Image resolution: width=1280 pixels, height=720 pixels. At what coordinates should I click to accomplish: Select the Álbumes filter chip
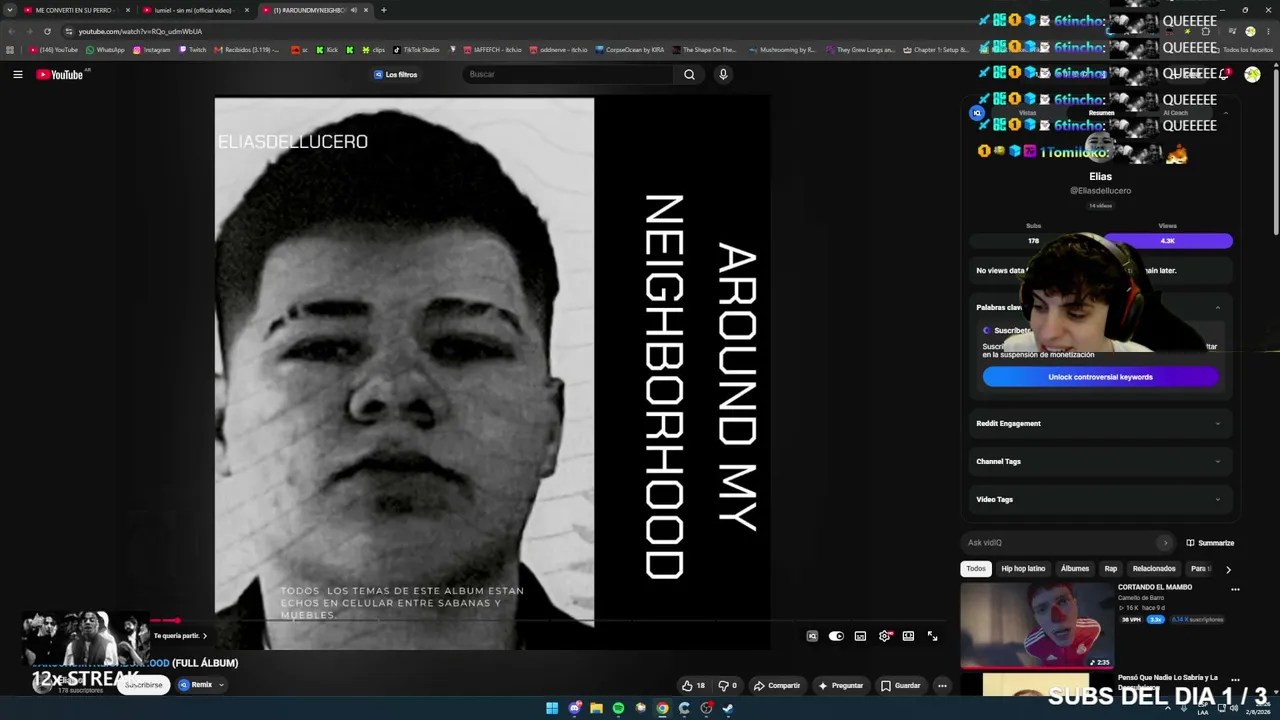point(1075,569)
